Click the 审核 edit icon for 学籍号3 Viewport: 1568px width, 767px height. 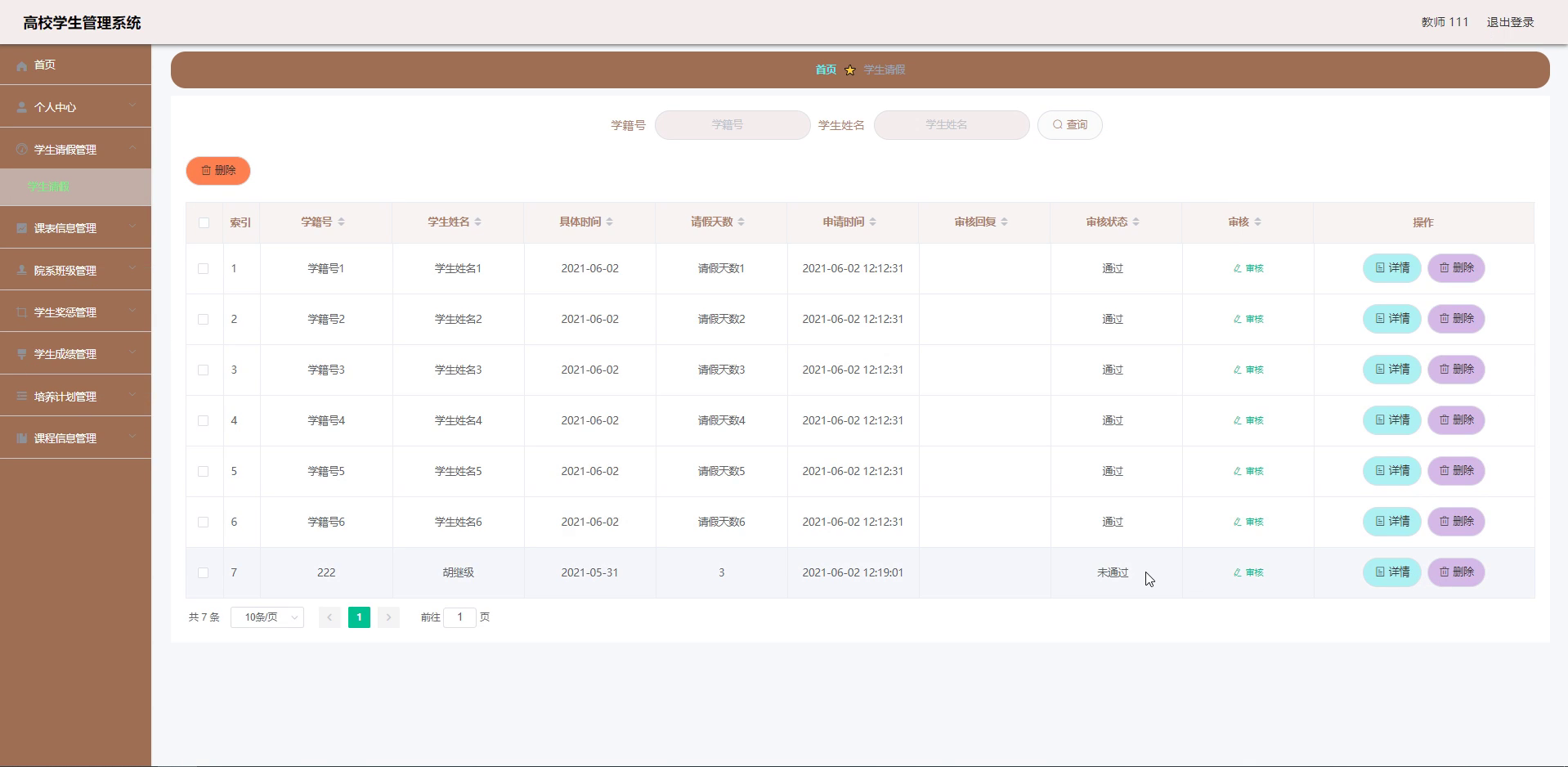1237,370
